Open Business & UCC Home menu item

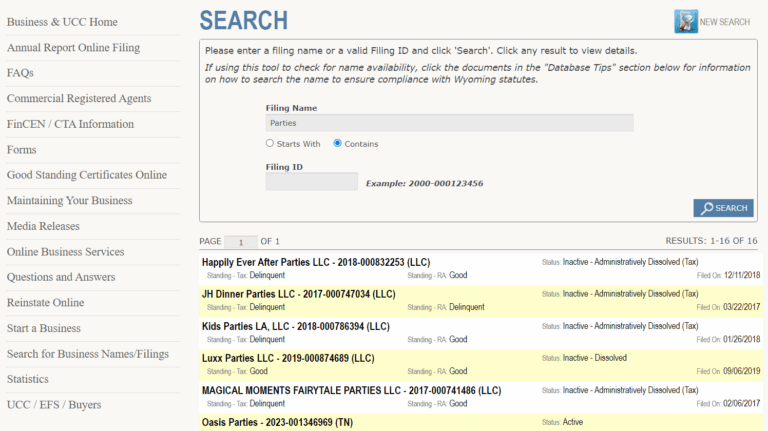(62, 22)
